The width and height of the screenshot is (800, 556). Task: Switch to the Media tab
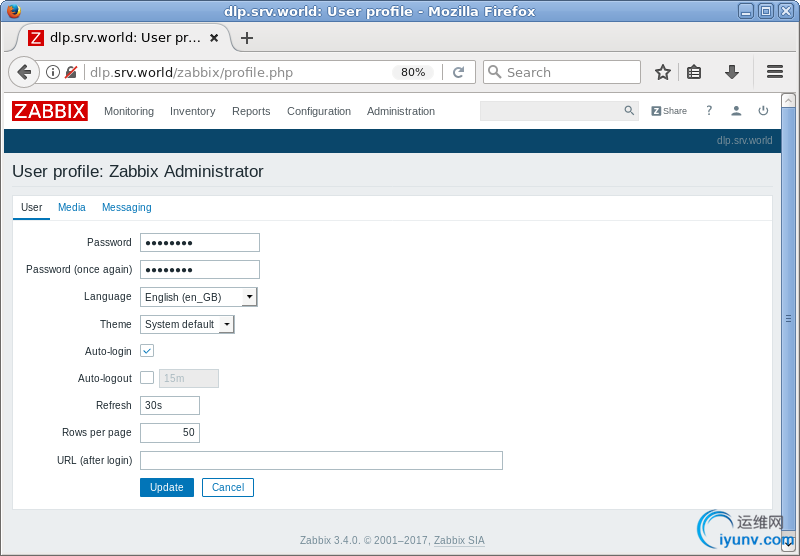click(71, 207)
